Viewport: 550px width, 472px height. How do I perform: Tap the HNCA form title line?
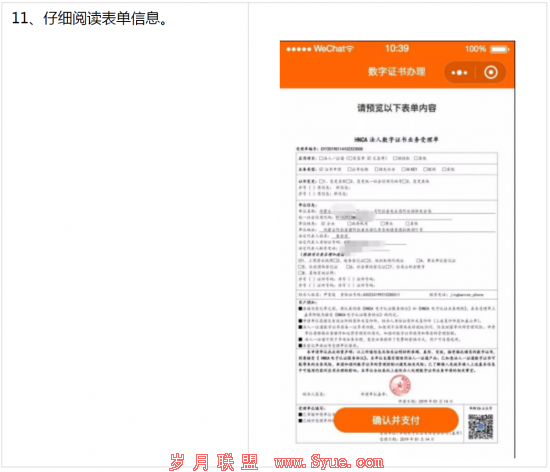pyautogui.click(x=396, y=140)
